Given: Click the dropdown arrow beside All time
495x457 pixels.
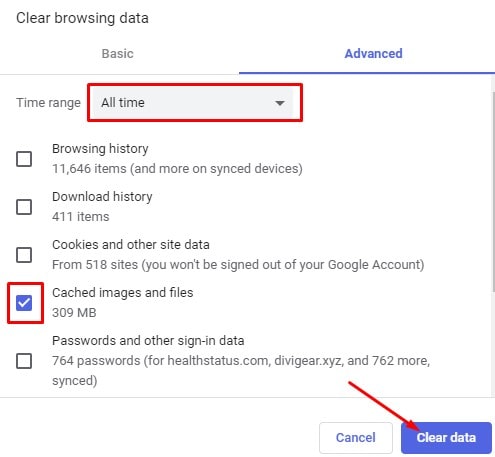Looking at the screenshot, I should coord(280,103).
